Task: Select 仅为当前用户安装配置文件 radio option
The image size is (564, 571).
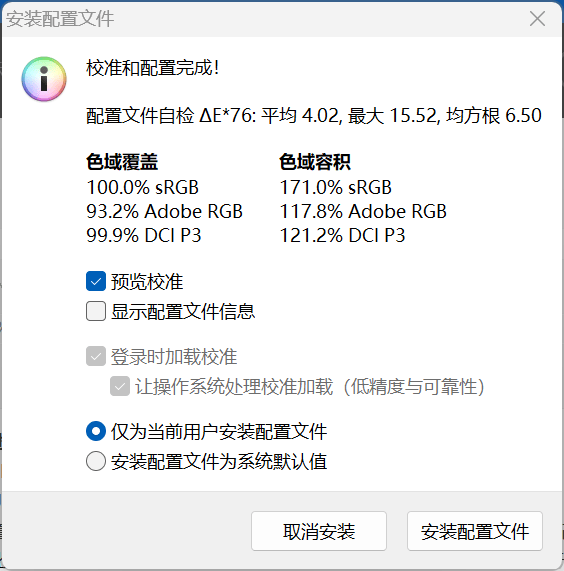Action: click(x=96, y=432)
